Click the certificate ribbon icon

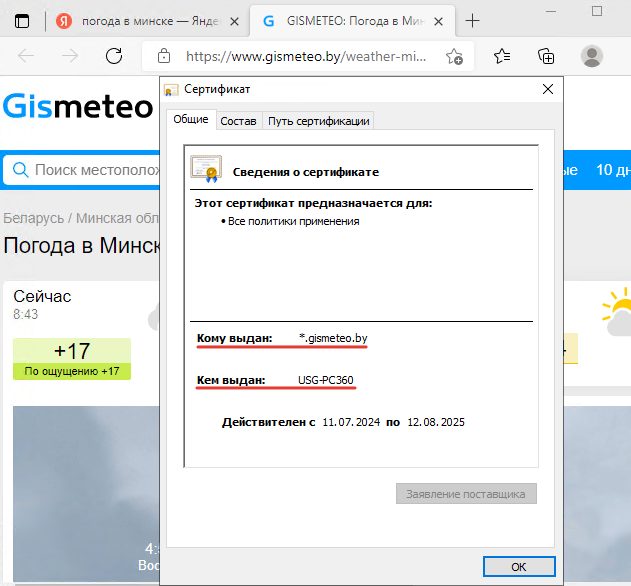click(206, 169)
